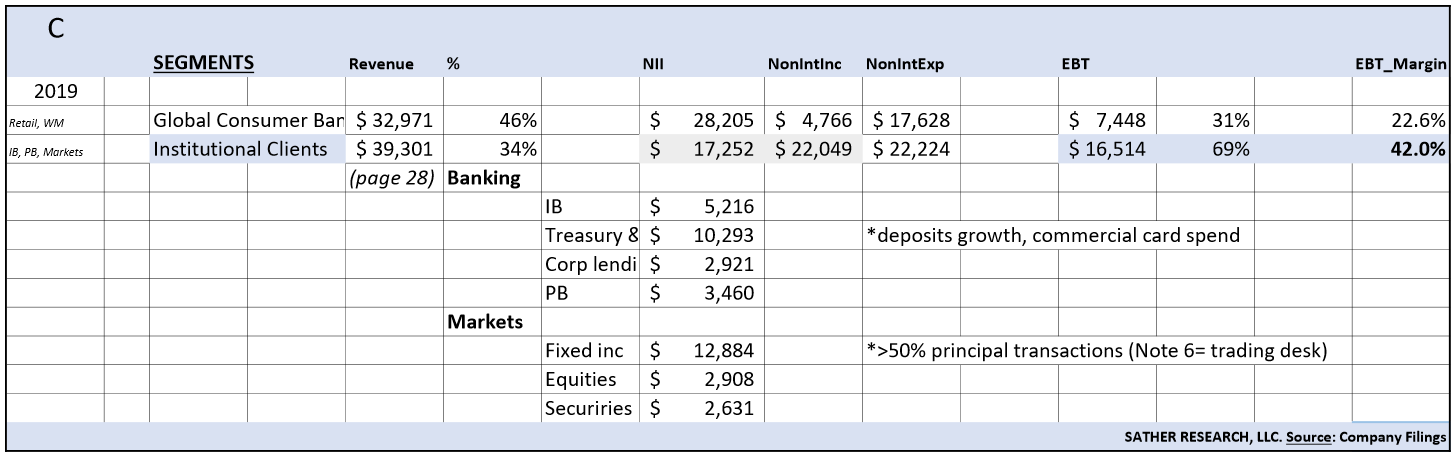The image size is (1453, 456).
Task: Select the Revenue column header
Action: tap(381, 65)
